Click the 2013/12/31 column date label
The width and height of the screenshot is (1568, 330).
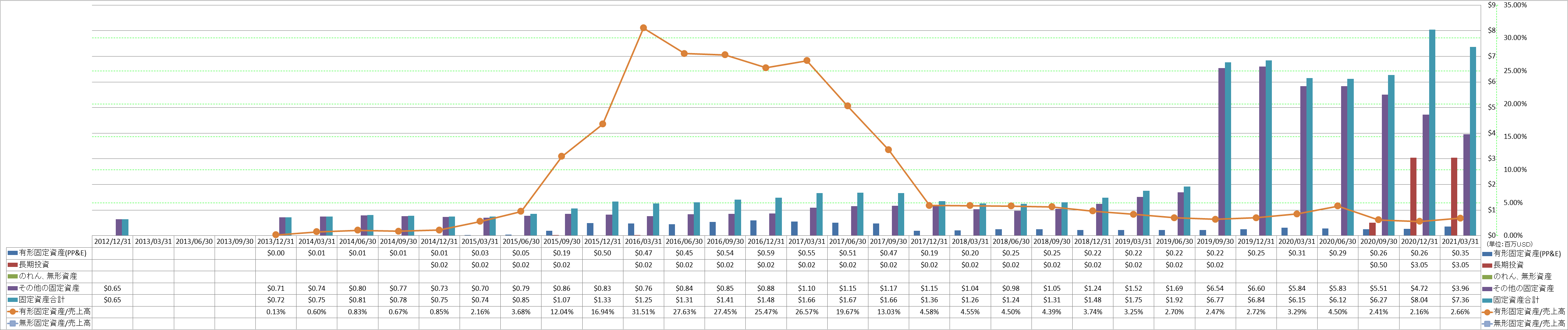276,242
